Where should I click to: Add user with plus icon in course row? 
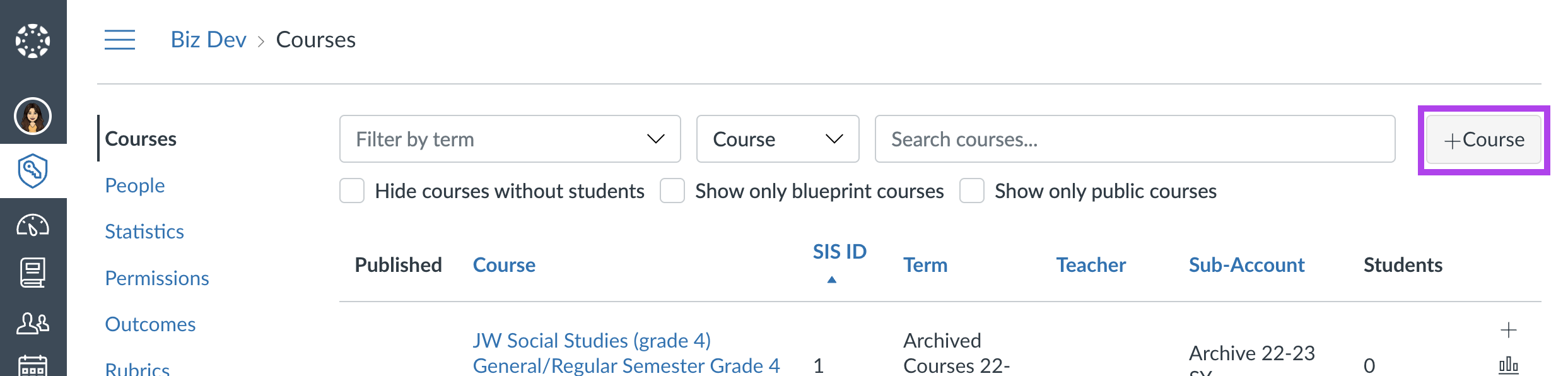1508,330
